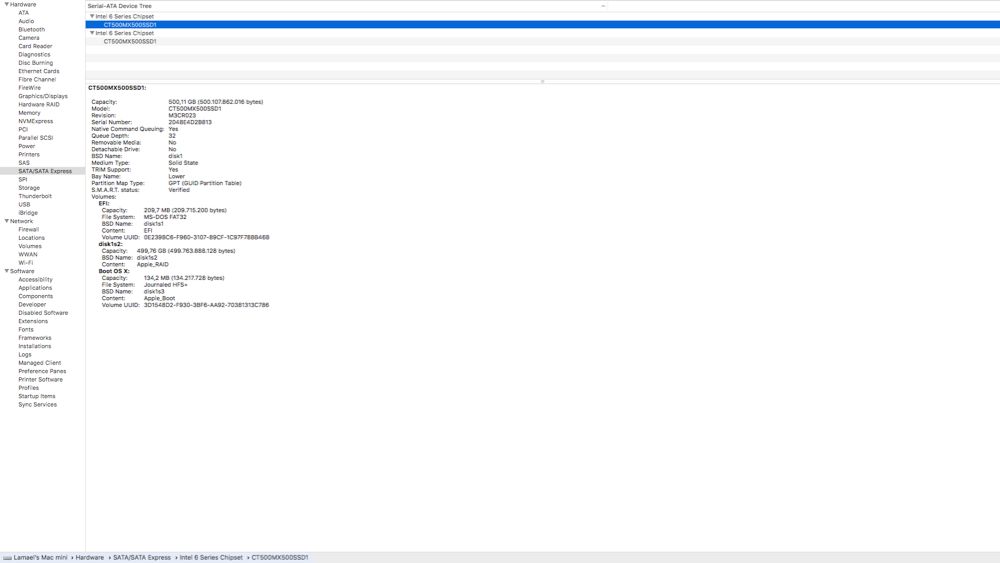Open SPI in the sidebar
Viewport: 1000px width, 563px height.
(x=23, y=179)
